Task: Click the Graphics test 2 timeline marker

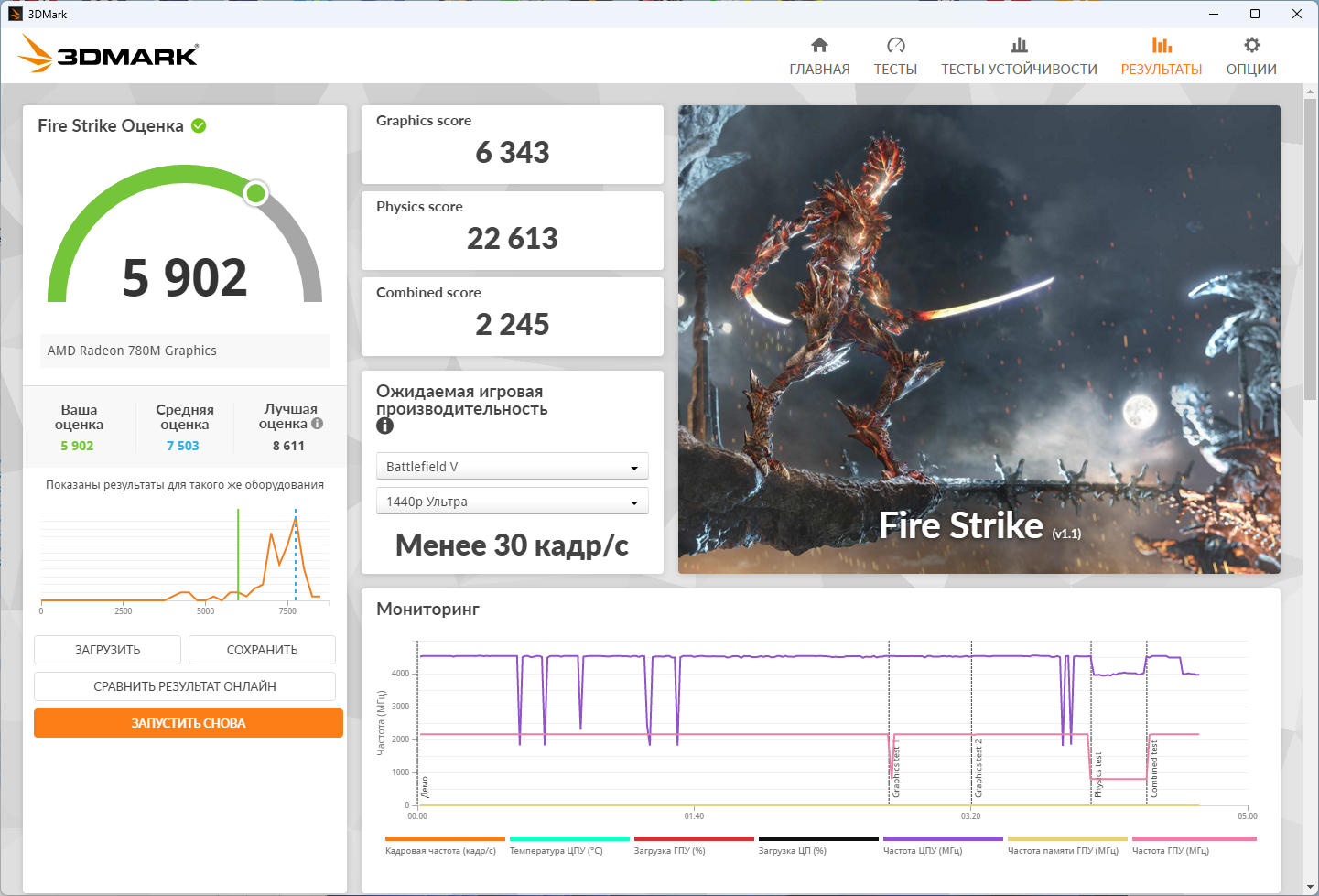Action: [x=978, y=769]
